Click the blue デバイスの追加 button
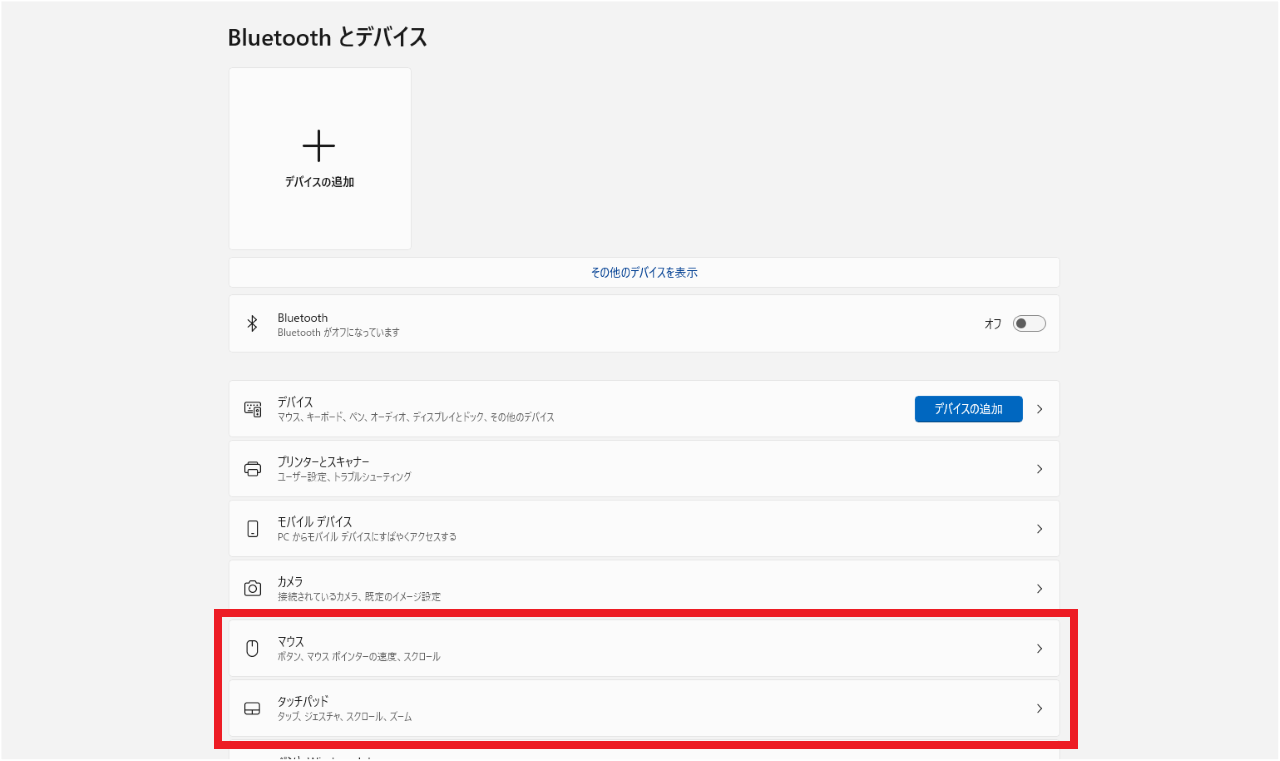The image size is (1280, 761). pyautogui.click(x=968, y=409)
